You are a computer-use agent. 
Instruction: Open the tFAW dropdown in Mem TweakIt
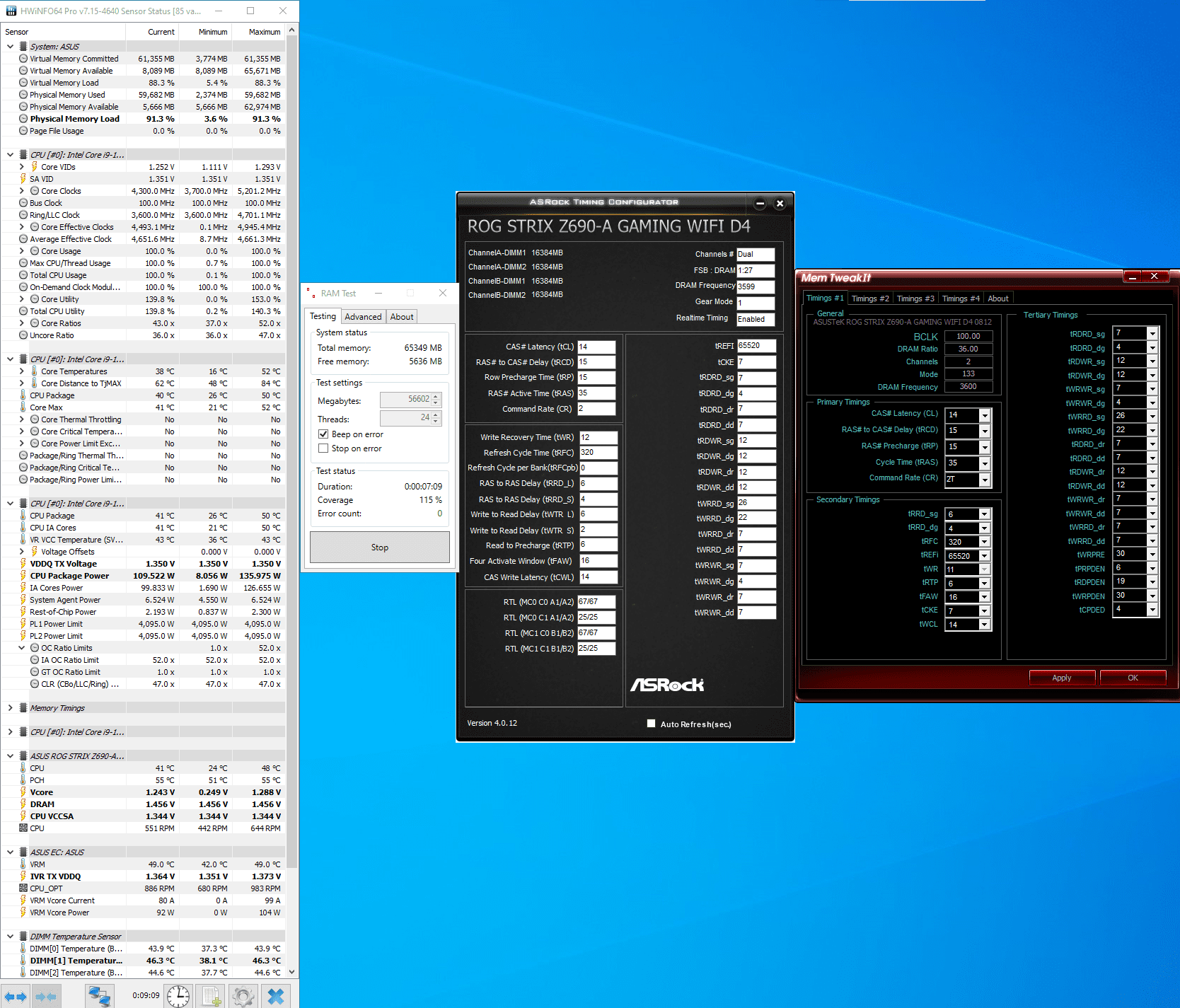point(985,597)
